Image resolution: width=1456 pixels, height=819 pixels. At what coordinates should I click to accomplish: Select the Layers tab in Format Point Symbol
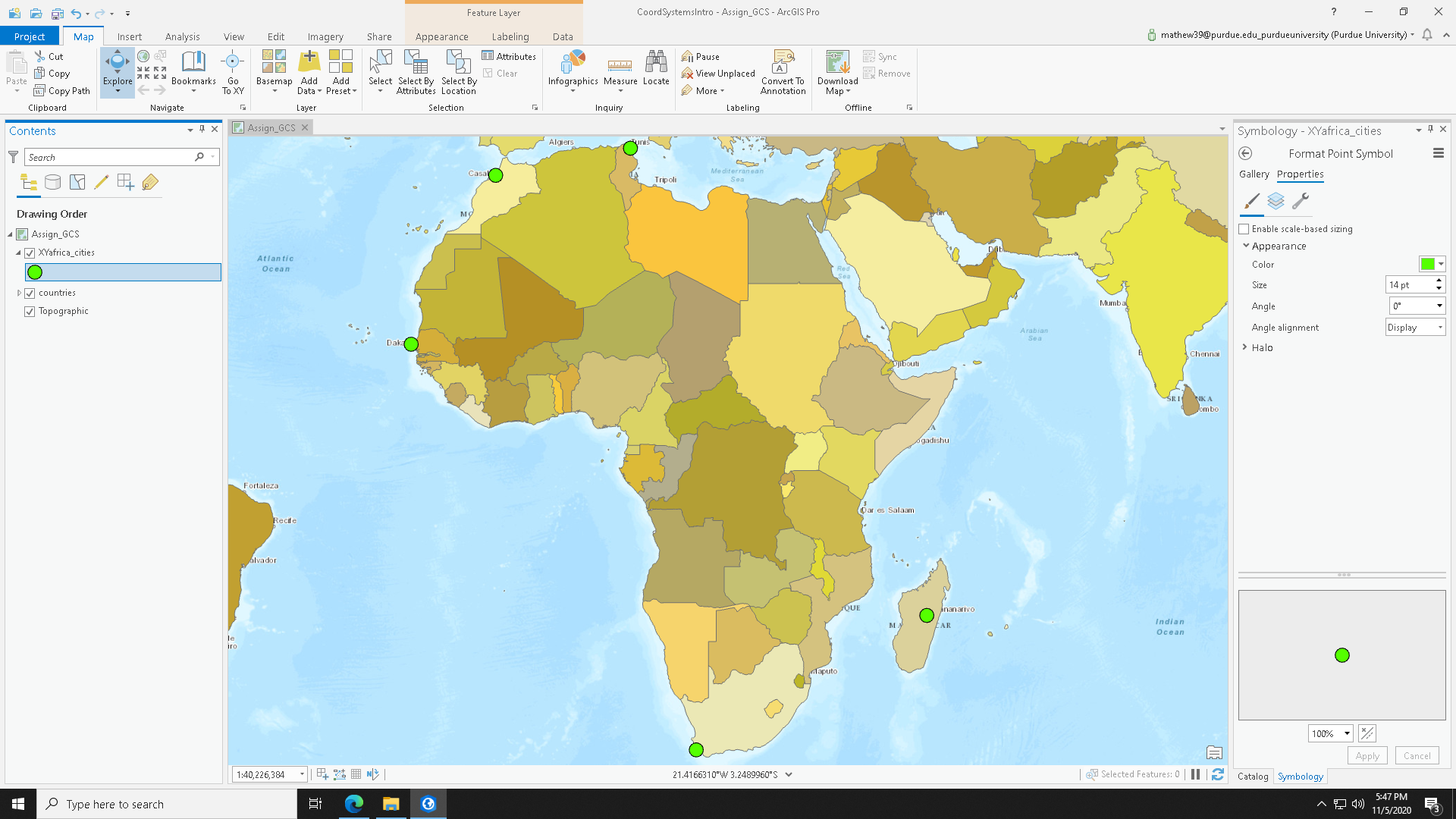click(x=1276, y=200)
